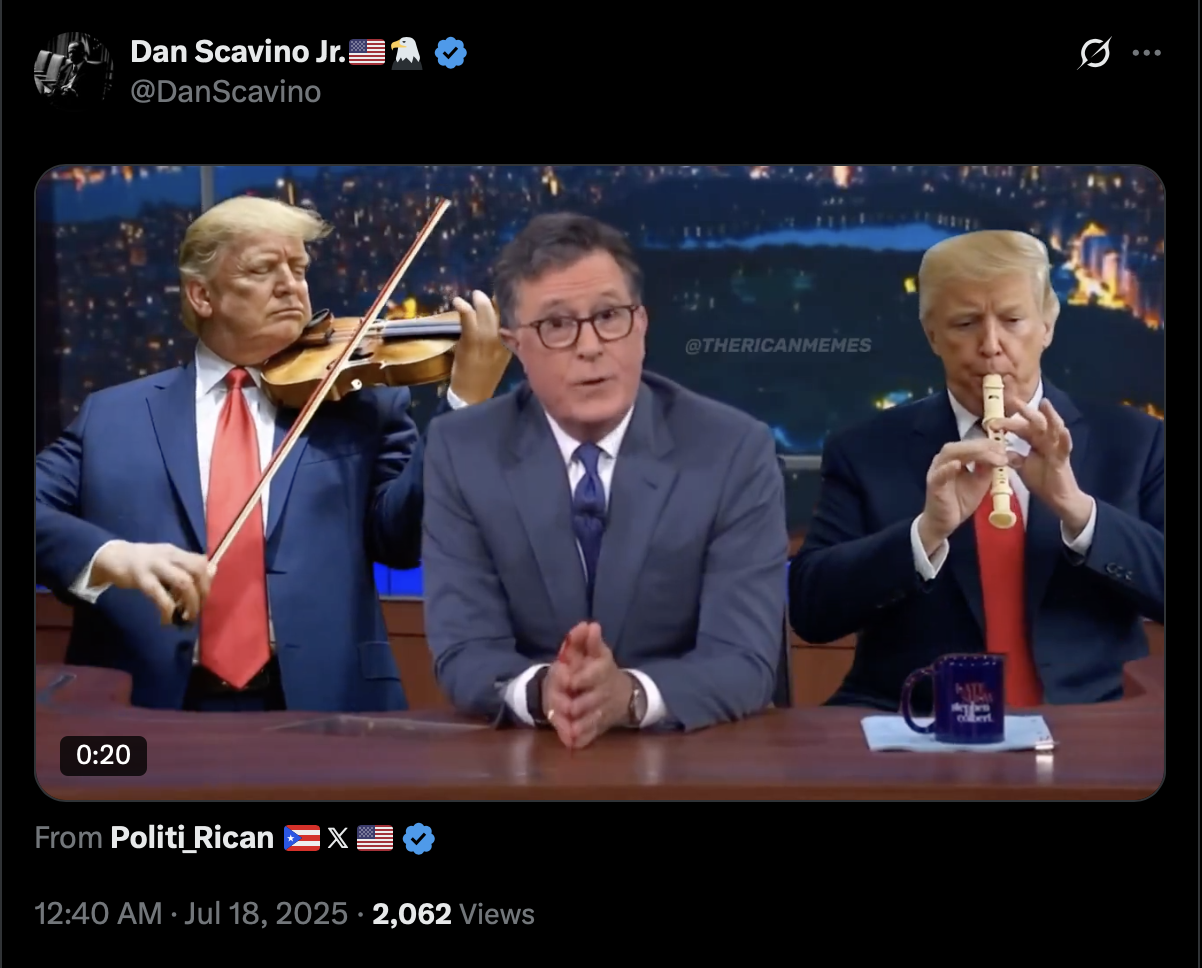Click the American flag emoji after Politi_Rican
Image resolution: width=1202 pixels, height=968 pixels.
tap(375, 838)
